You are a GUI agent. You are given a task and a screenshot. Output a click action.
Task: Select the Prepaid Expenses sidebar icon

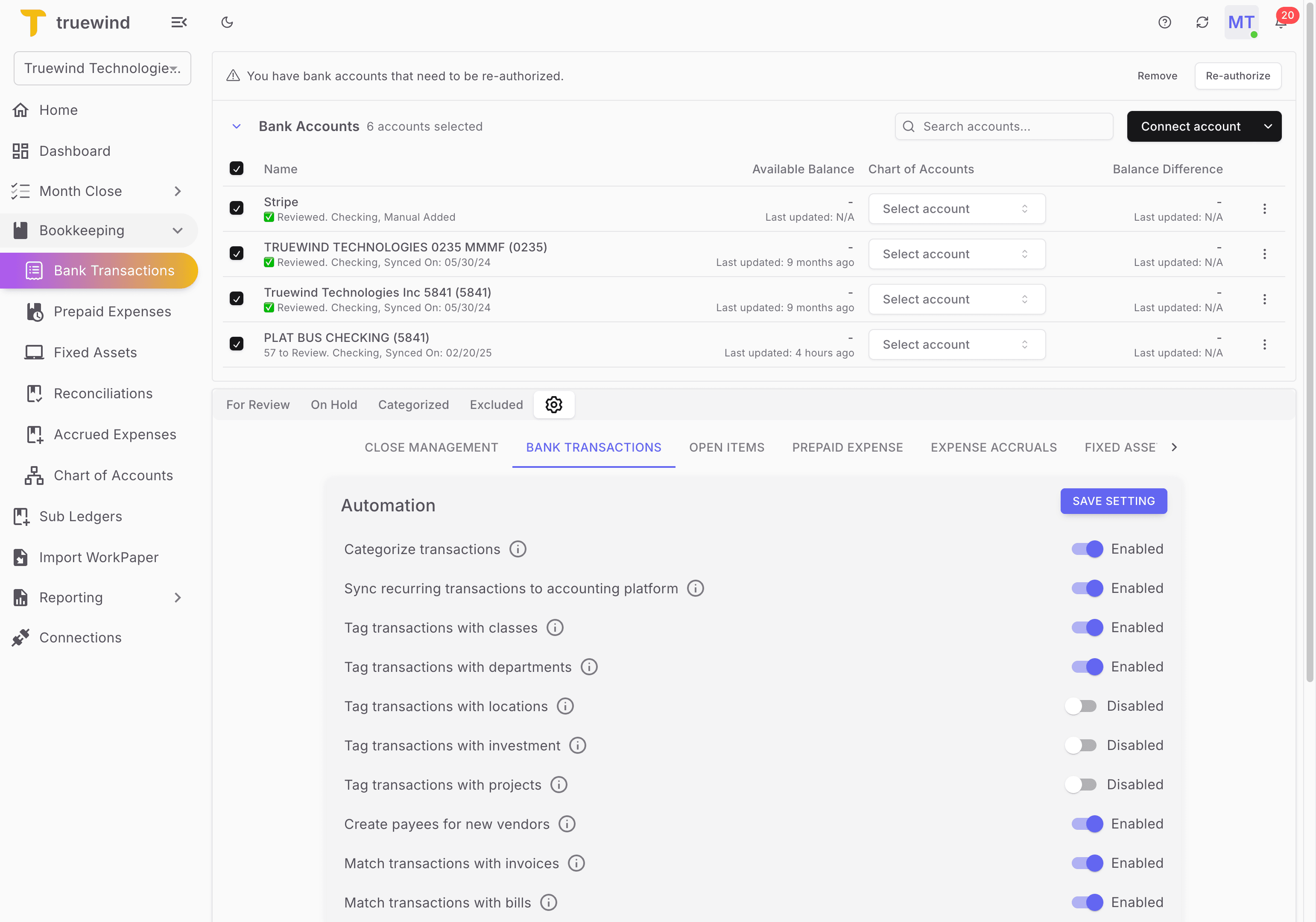[x=35, y=311]
